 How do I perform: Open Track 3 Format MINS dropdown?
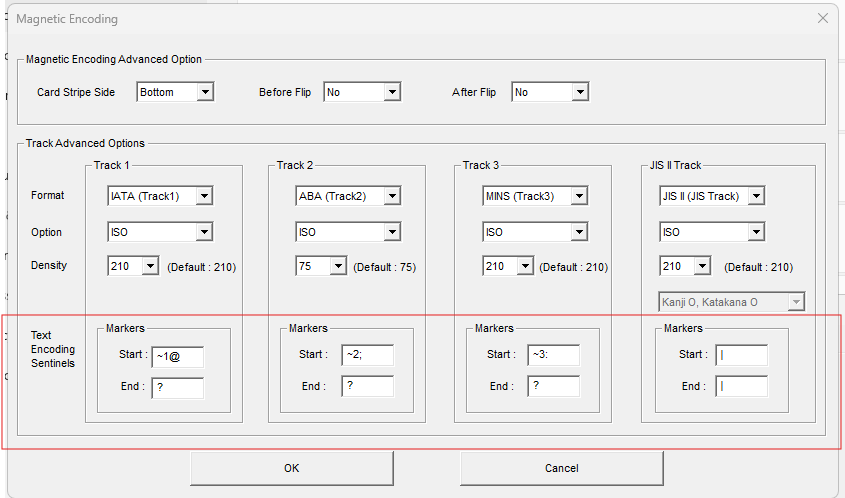pyautogui.click(x=535, y=196)
